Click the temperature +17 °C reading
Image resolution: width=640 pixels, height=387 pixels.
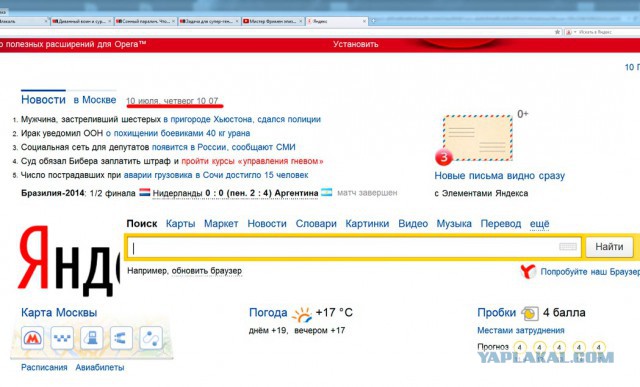tap(334, 313)
